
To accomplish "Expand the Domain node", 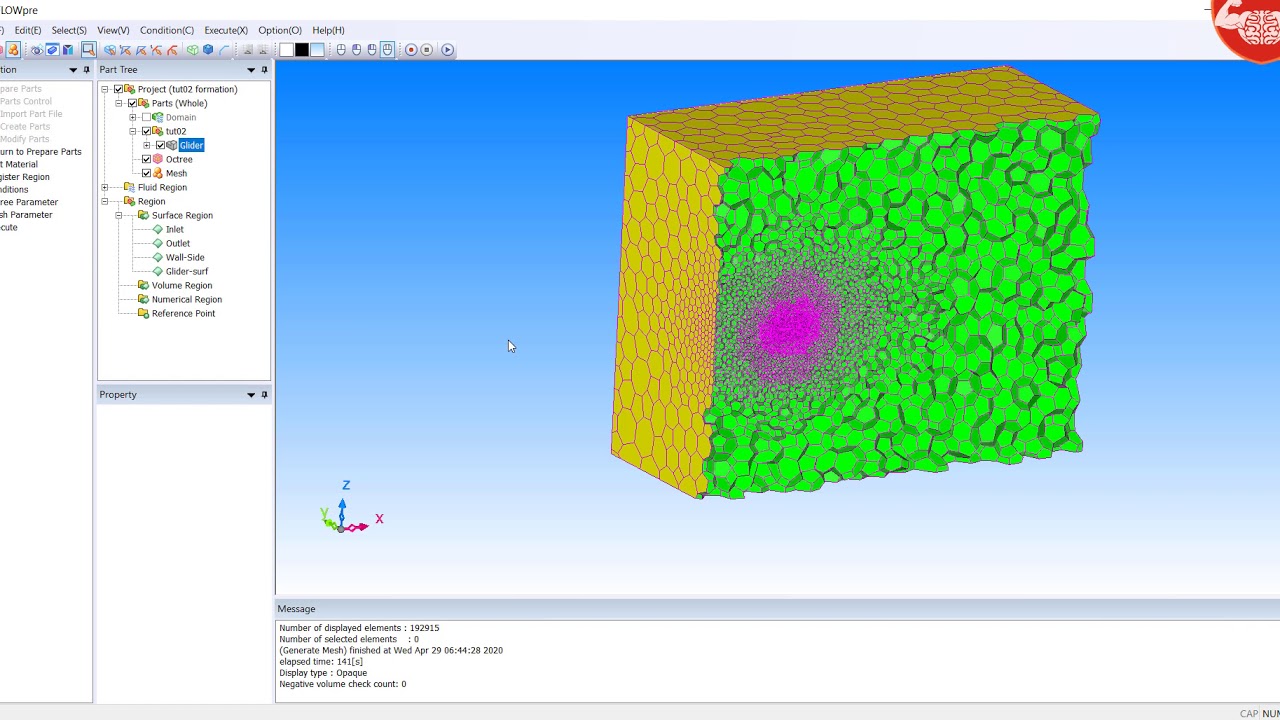I will (132, 117).
